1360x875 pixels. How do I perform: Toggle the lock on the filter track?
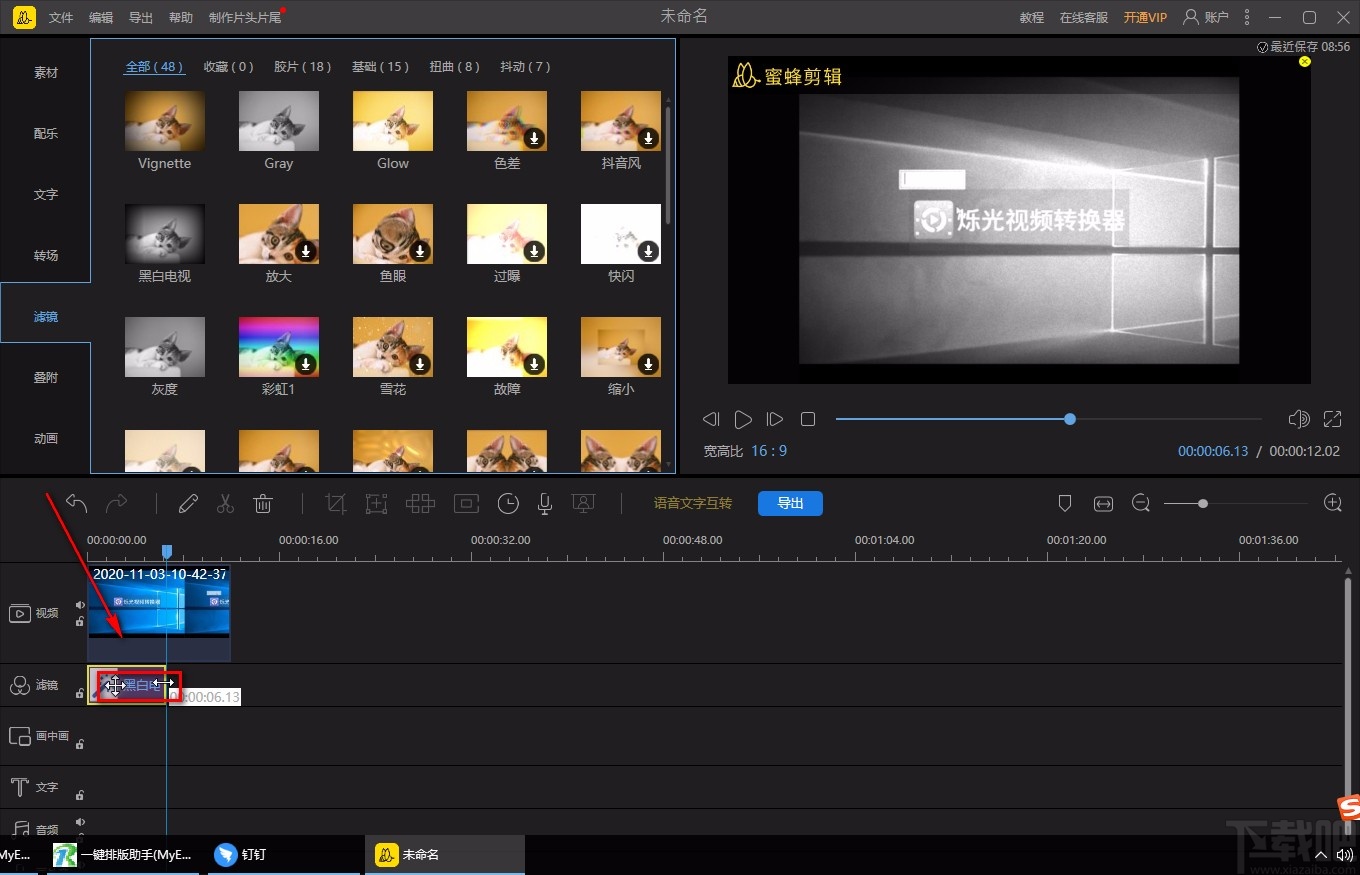click(80, 693)
